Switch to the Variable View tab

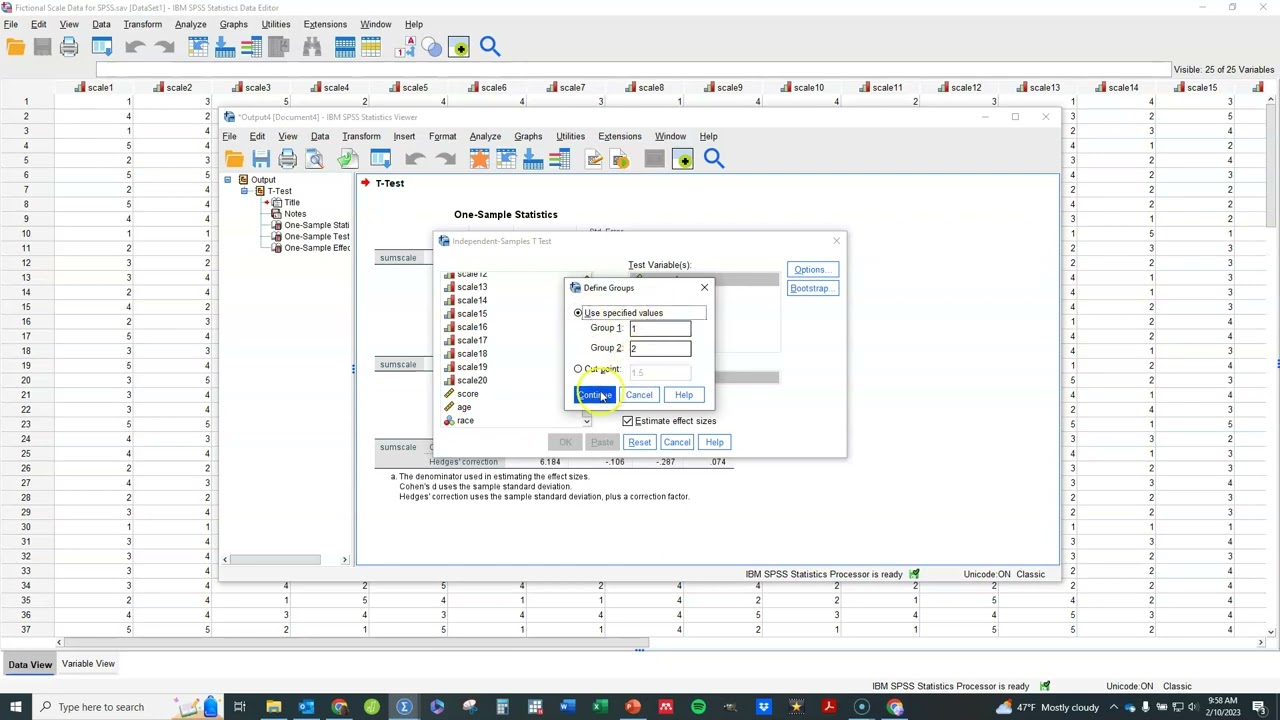tap(88, 664)
